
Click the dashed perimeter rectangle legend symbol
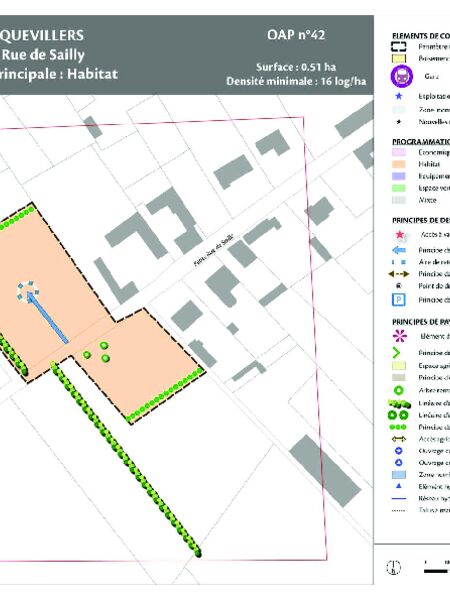[x=398, y=47]
